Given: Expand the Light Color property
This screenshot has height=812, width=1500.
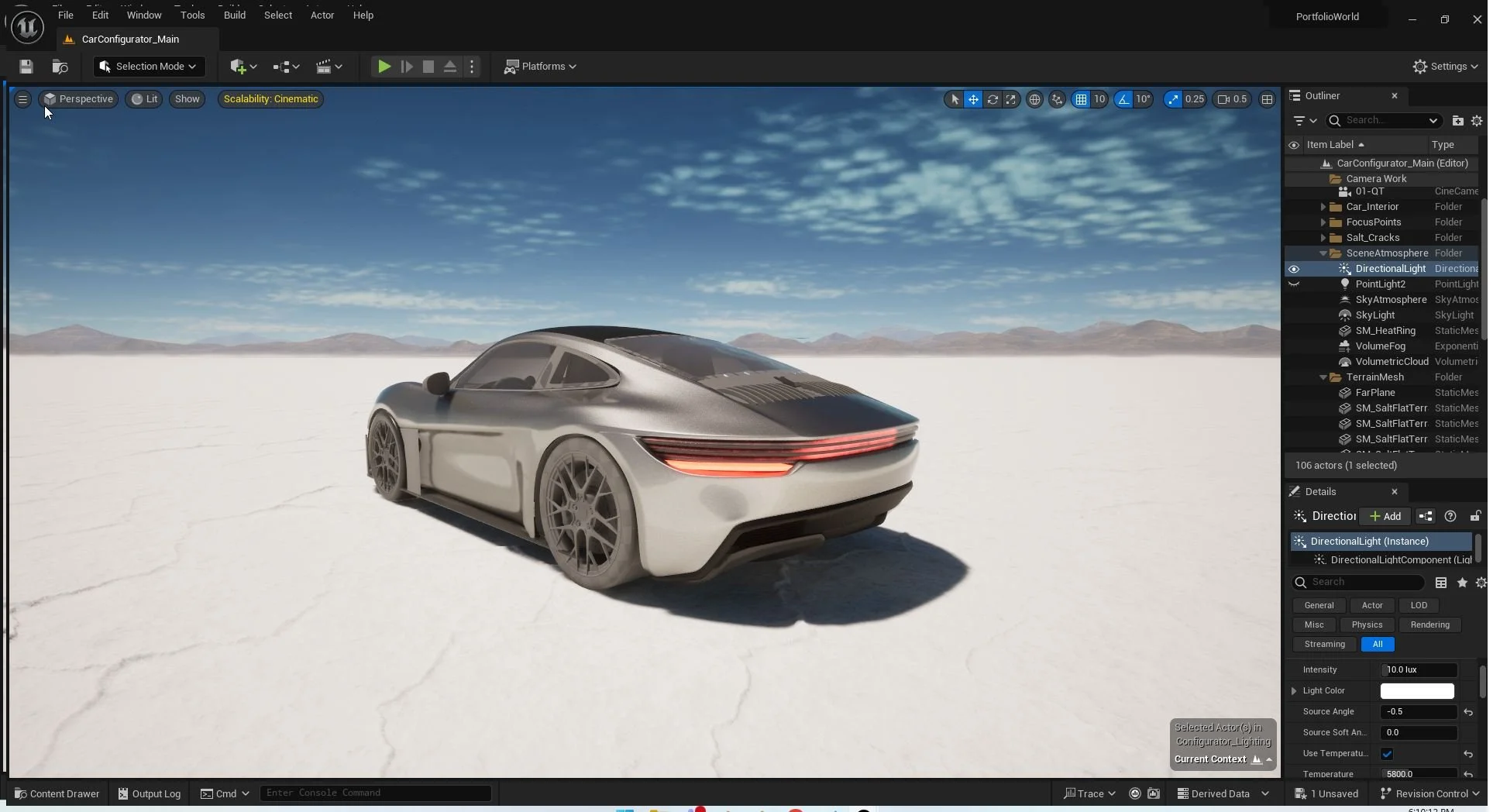Looking at the screenshot, I should coord(1294,691).
